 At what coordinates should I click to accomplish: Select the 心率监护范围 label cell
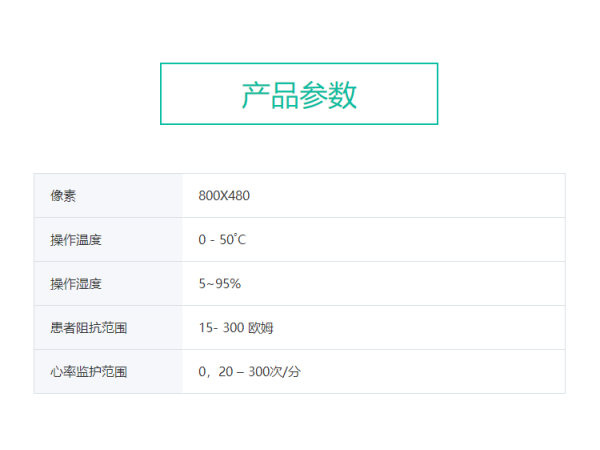click(108, 372)
